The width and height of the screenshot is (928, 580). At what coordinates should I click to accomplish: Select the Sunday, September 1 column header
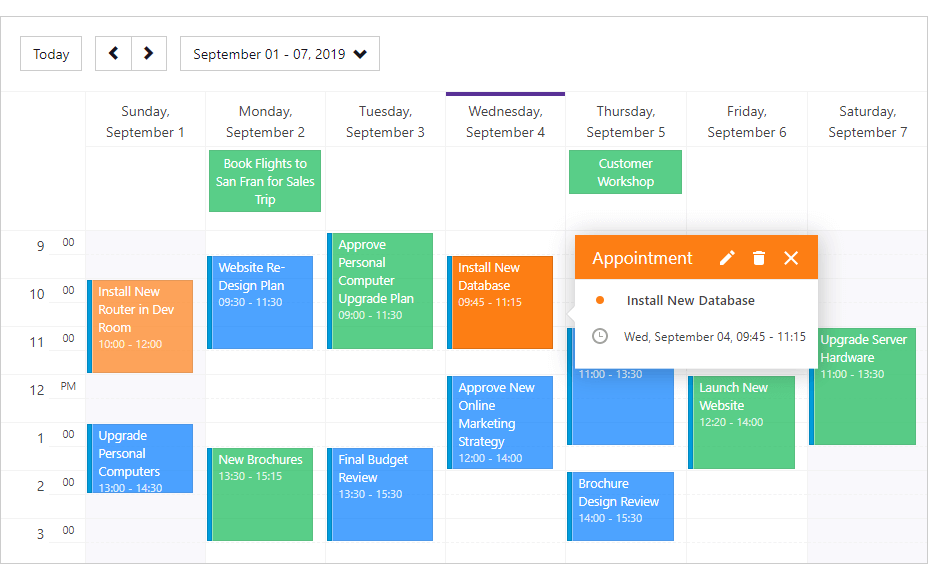pyautogui.click(x=145, y=122)
